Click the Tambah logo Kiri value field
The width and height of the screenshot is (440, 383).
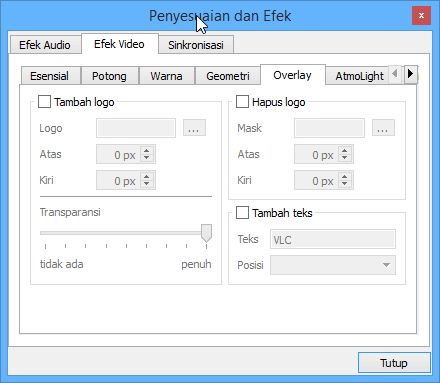coord(119,180)
